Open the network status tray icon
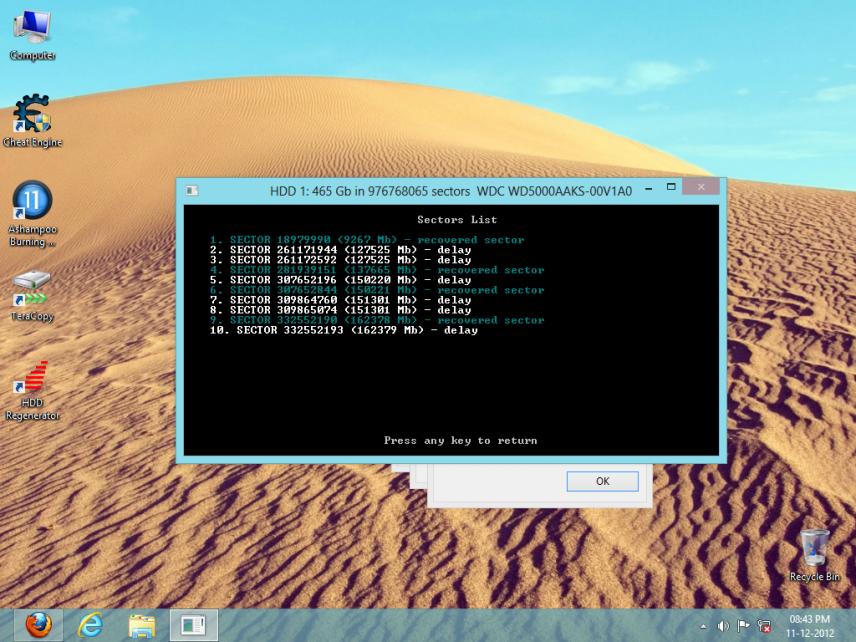The width and height of the screenshot is (856, 642). click(764, 626)
